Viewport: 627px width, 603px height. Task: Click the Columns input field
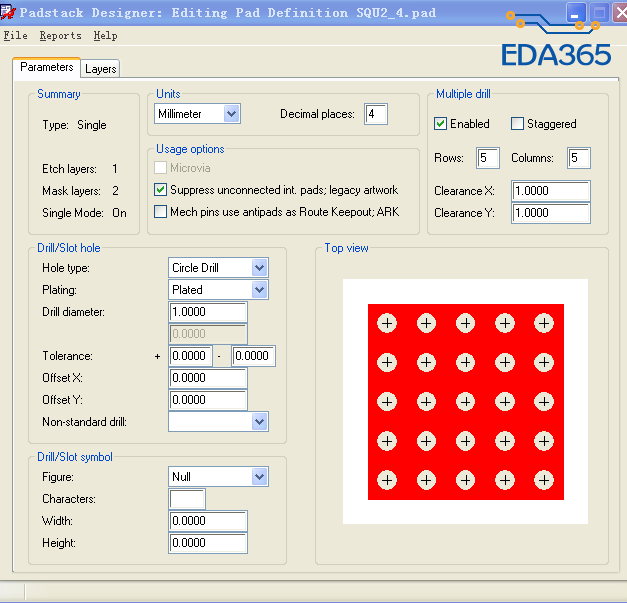click(579, 158)
